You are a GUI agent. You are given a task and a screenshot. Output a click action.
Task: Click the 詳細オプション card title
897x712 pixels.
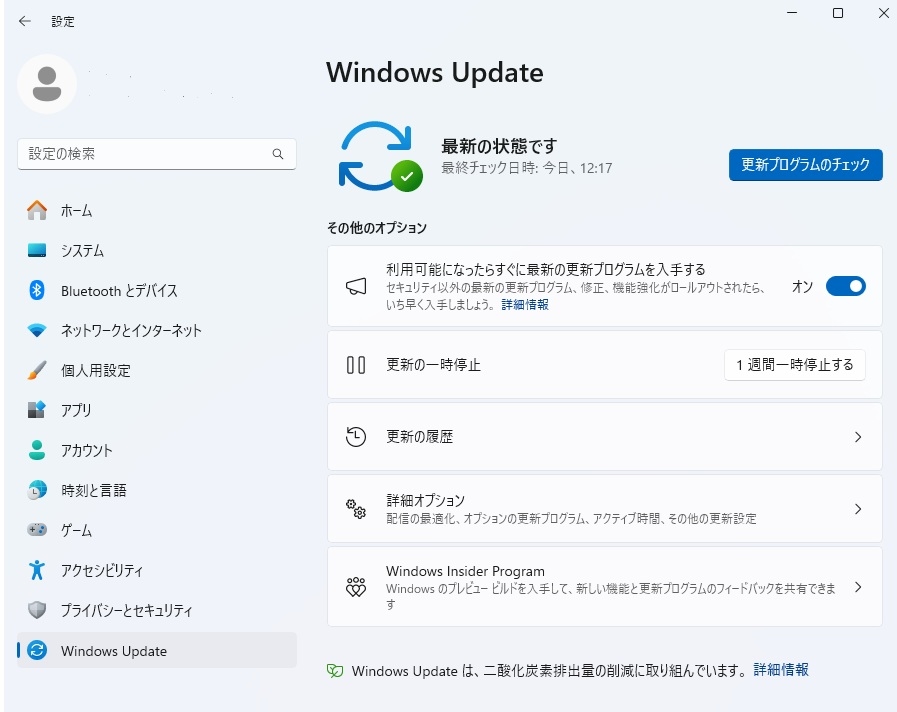click(x=425, y=500)
